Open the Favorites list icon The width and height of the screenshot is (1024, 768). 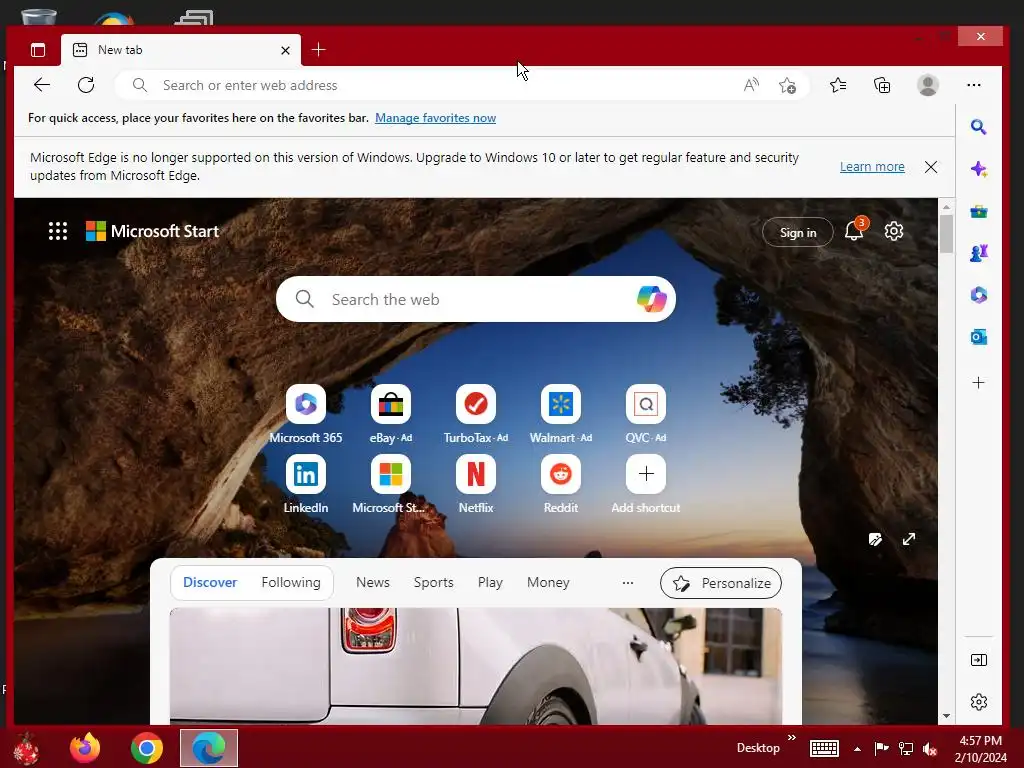pos(838,85)
